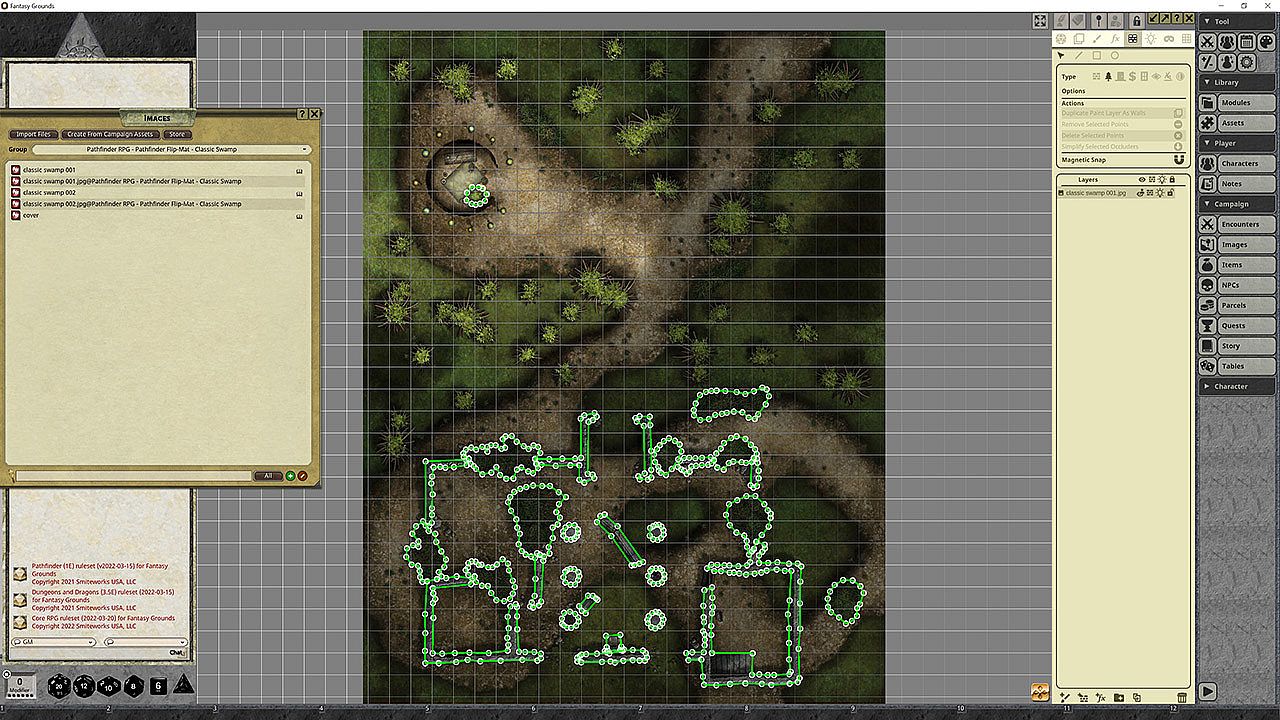Open the Group dropdown in Images window

coord(170,149)
